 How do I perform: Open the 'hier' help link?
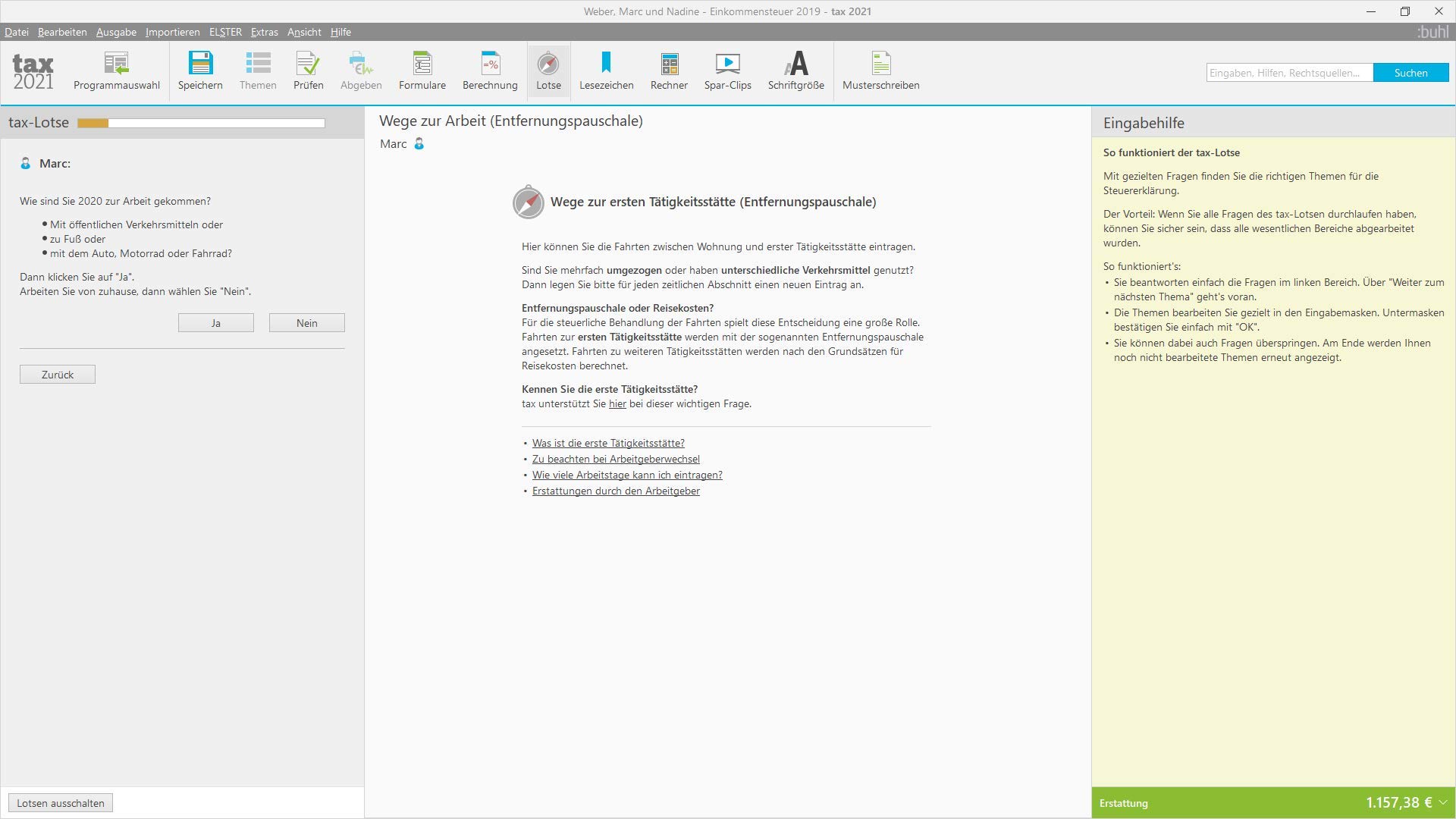(x=617, y=404)
